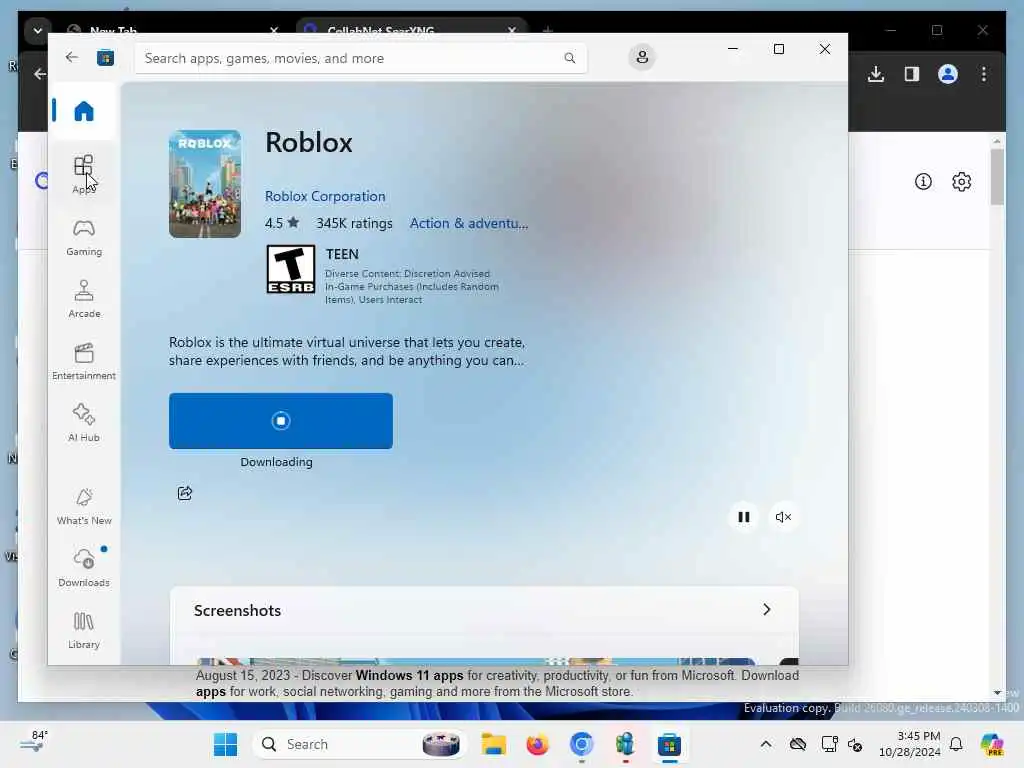Pause the trailer video

(743, 517)
